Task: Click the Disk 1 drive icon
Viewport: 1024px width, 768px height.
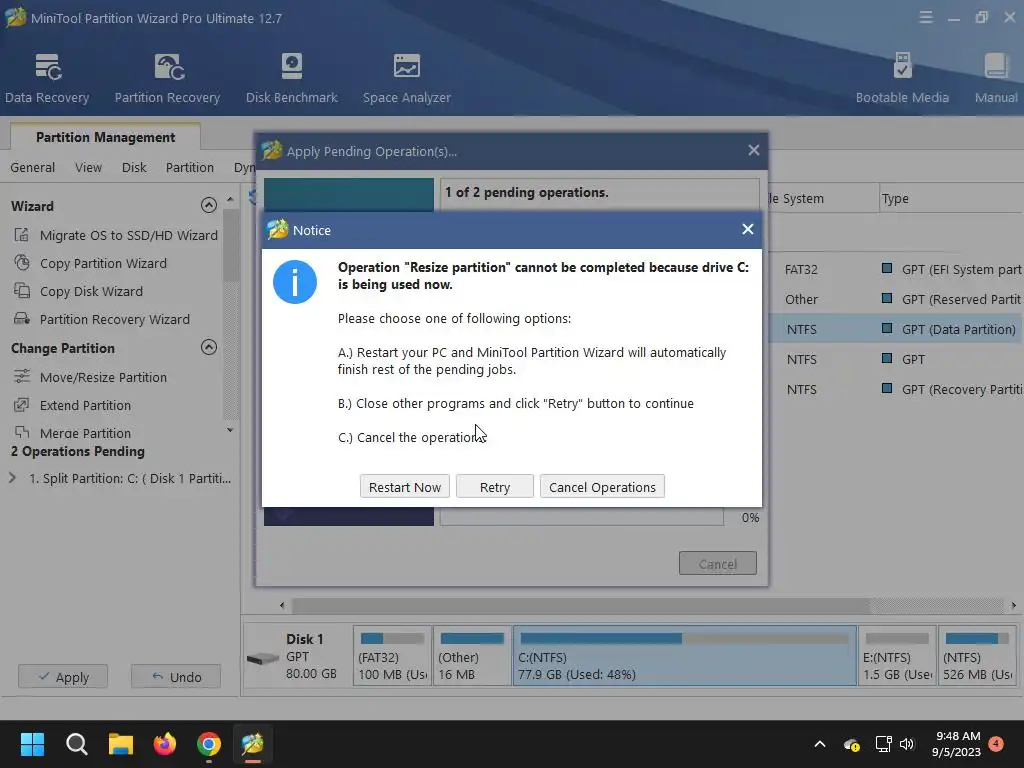Action: (x=263, y=658)
